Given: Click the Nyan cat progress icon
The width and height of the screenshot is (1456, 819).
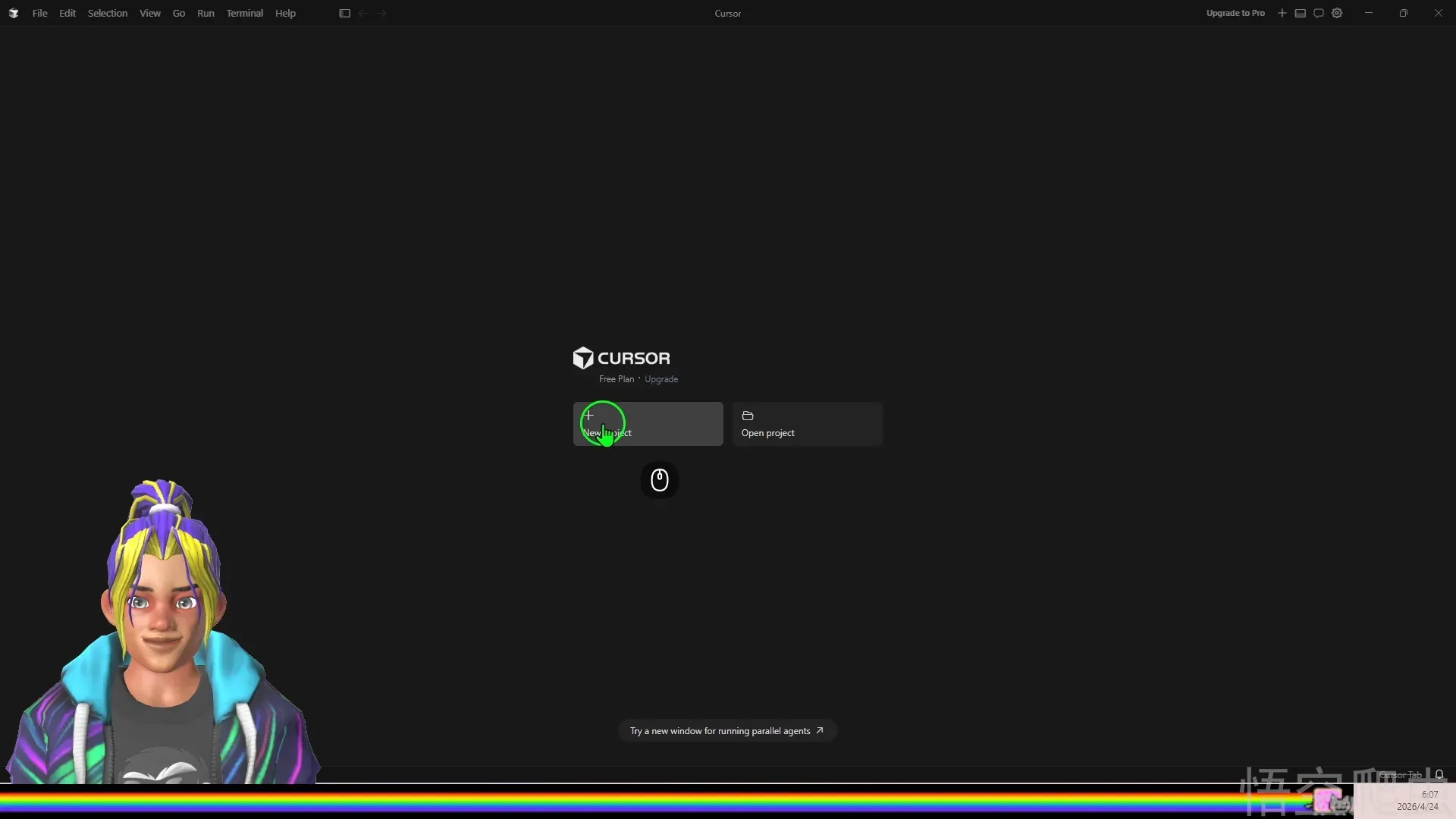Looking at the screenshot, I should coord(1329,800).
